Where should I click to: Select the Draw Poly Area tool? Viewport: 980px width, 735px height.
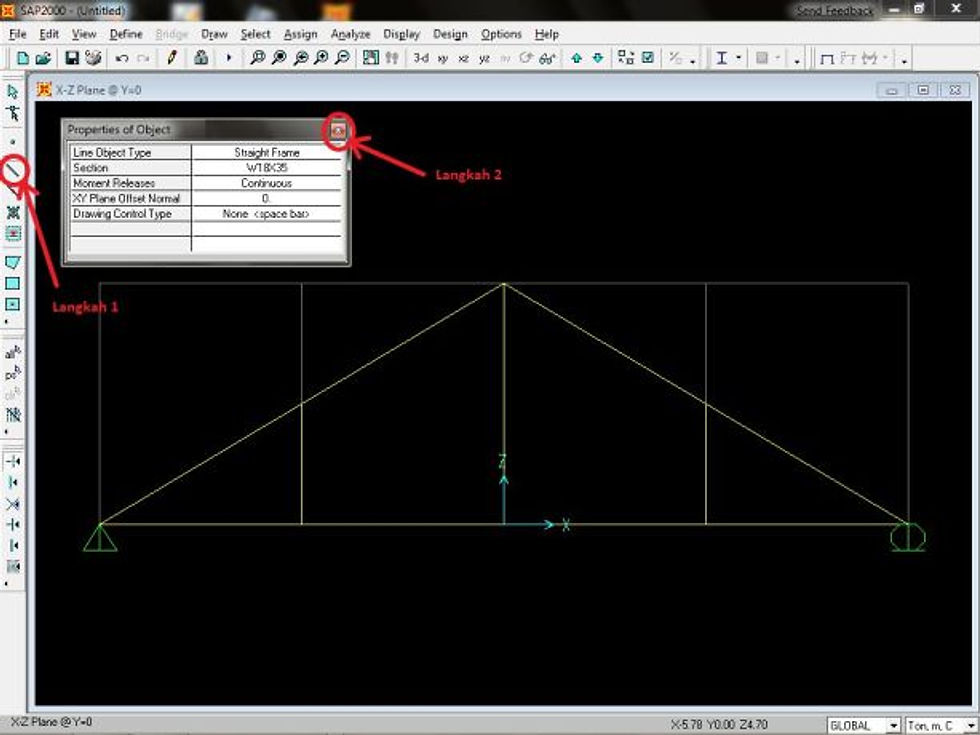click(x=12, y=262)
